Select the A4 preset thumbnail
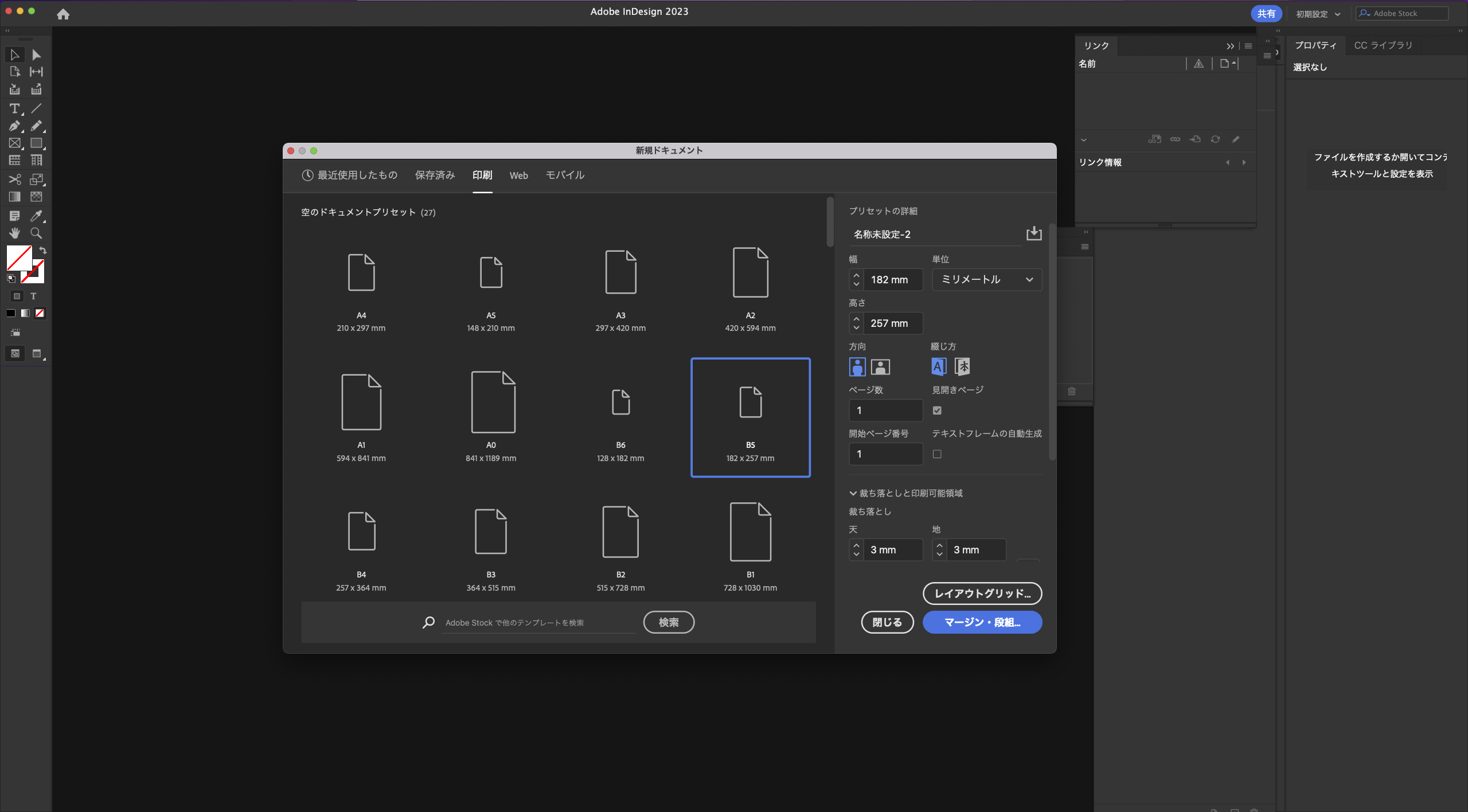The height and width of the screenshot is (812, 1468). pyautogui.click(x=361, y=273)
